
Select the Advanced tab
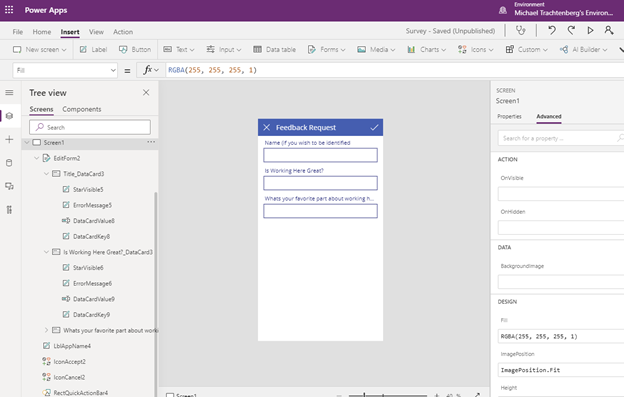click(549, 116)
